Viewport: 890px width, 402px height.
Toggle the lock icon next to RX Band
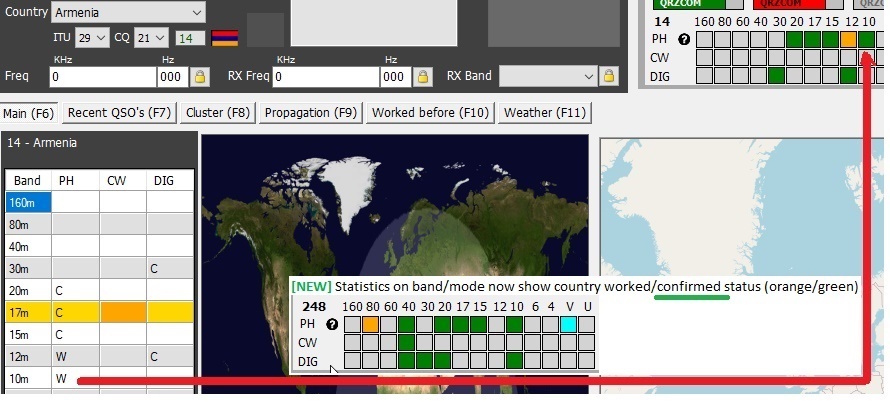click(608, 76)
